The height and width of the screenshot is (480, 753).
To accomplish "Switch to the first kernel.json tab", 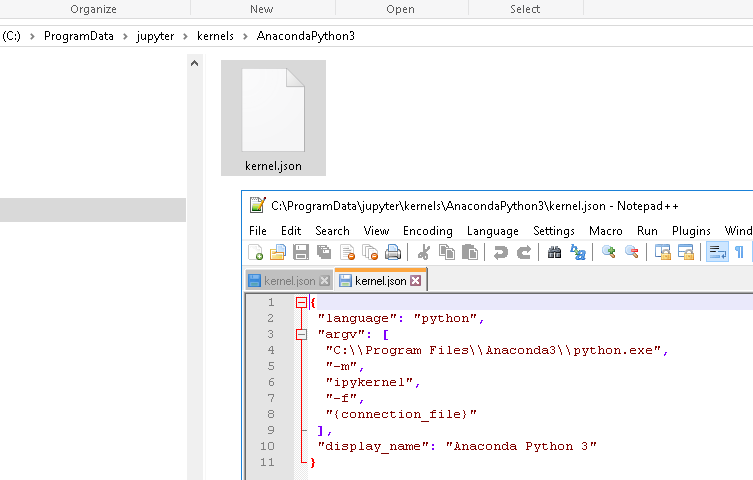I will point(283,281).
